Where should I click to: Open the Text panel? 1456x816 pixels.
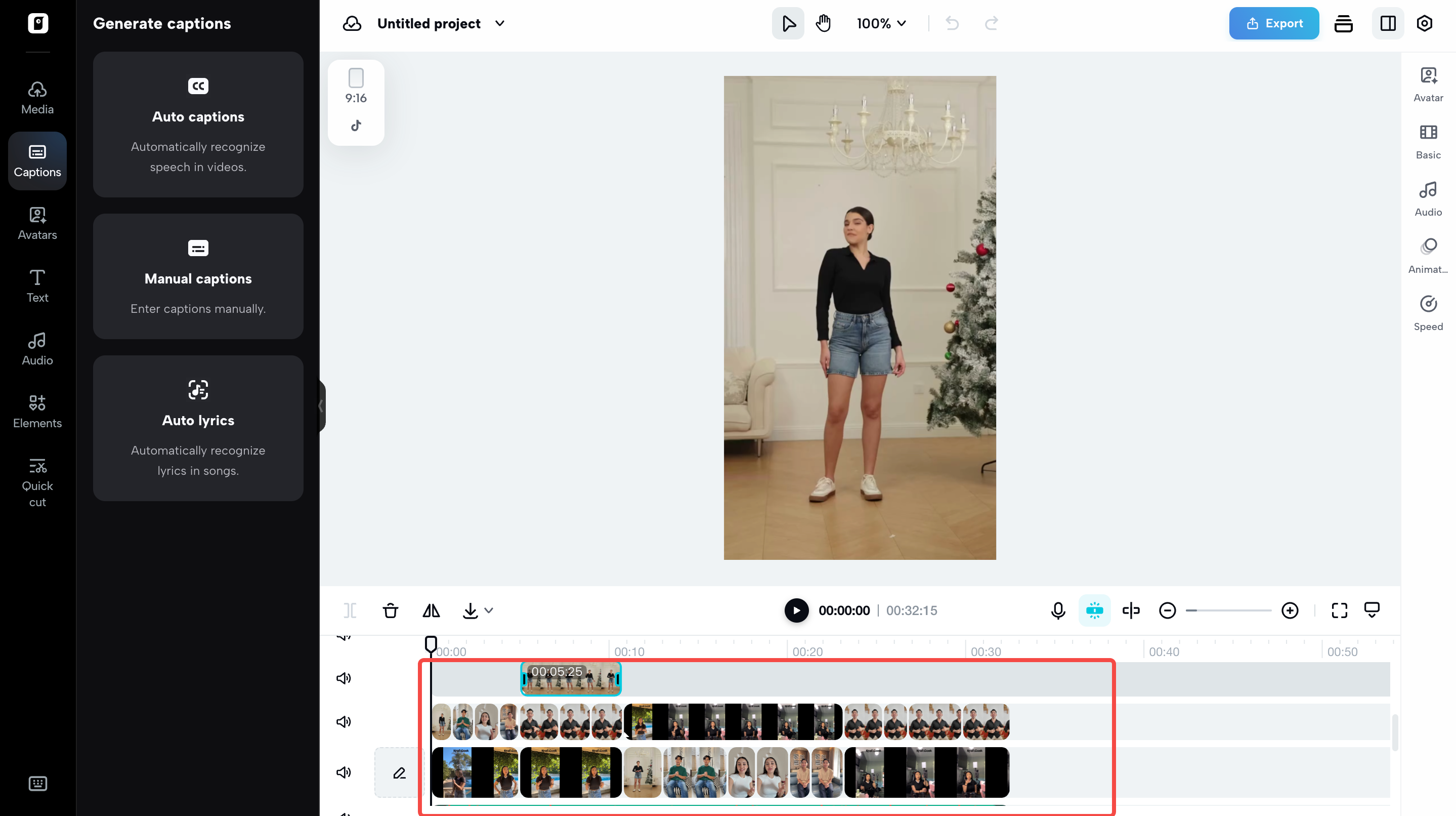(37, 285)
